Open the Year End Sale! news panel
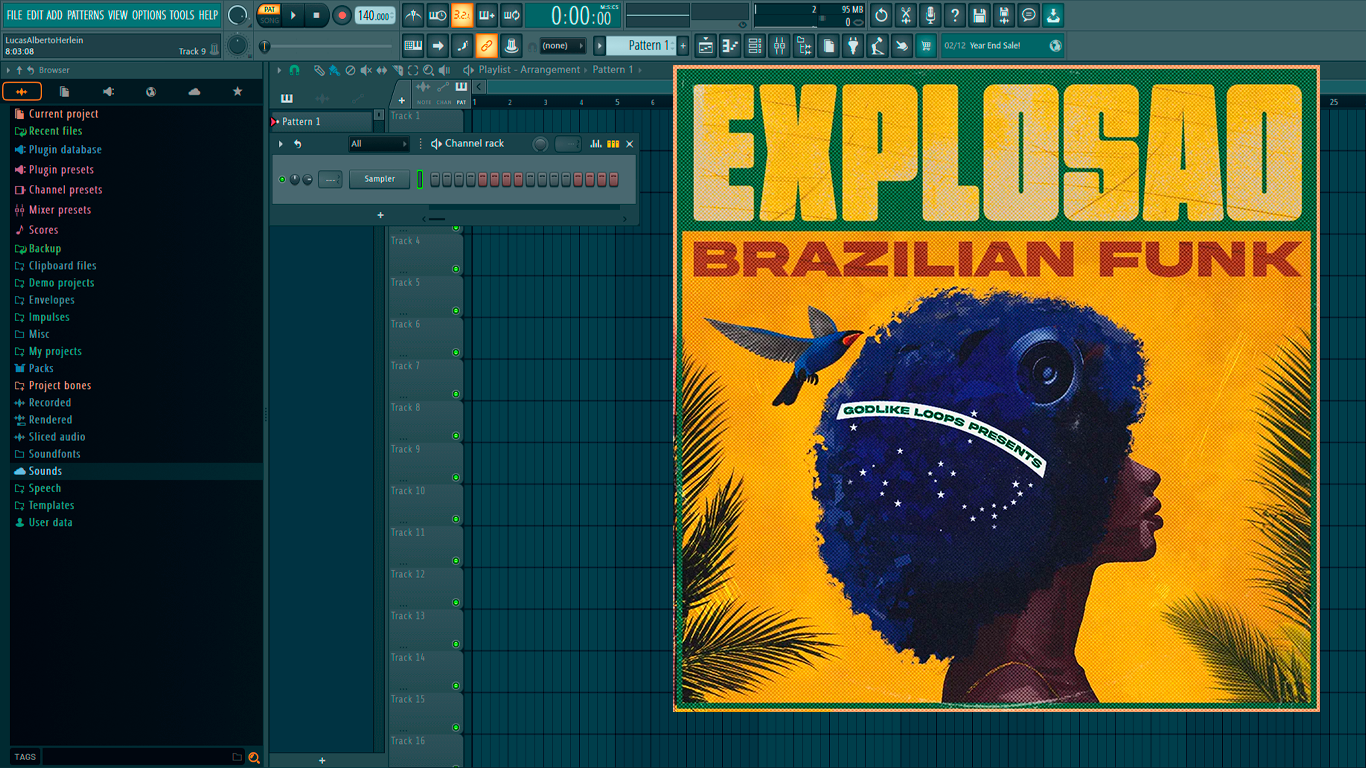1366x768 pixels. [x=1003, y=45]
